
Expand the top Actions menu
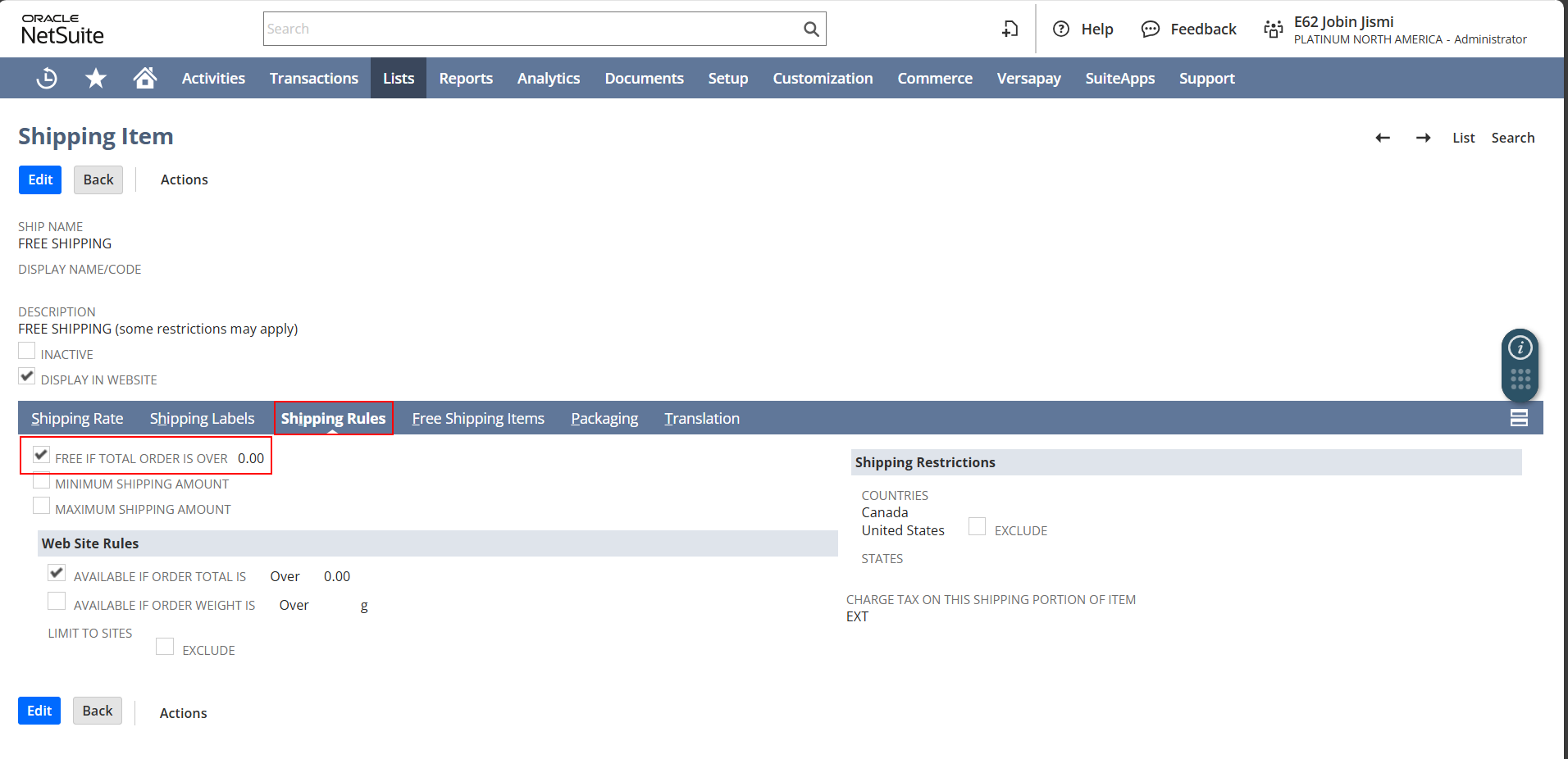[184, 180]
